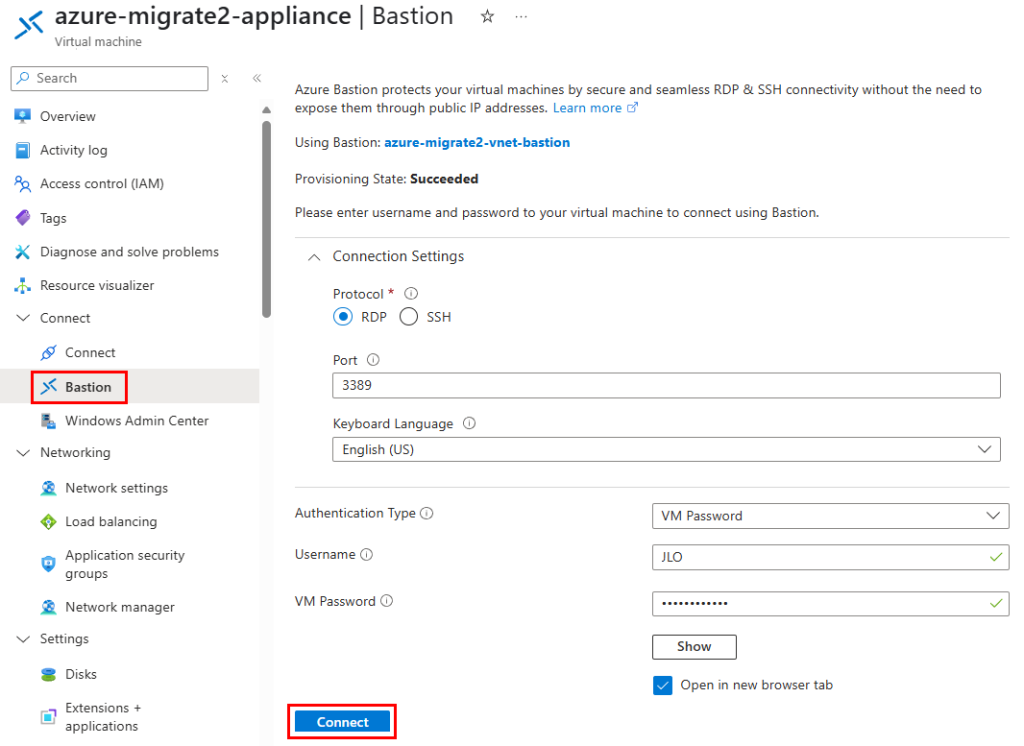Open Diagnose and solve problems
The image size is (1024, 746).
coord(129,251)
